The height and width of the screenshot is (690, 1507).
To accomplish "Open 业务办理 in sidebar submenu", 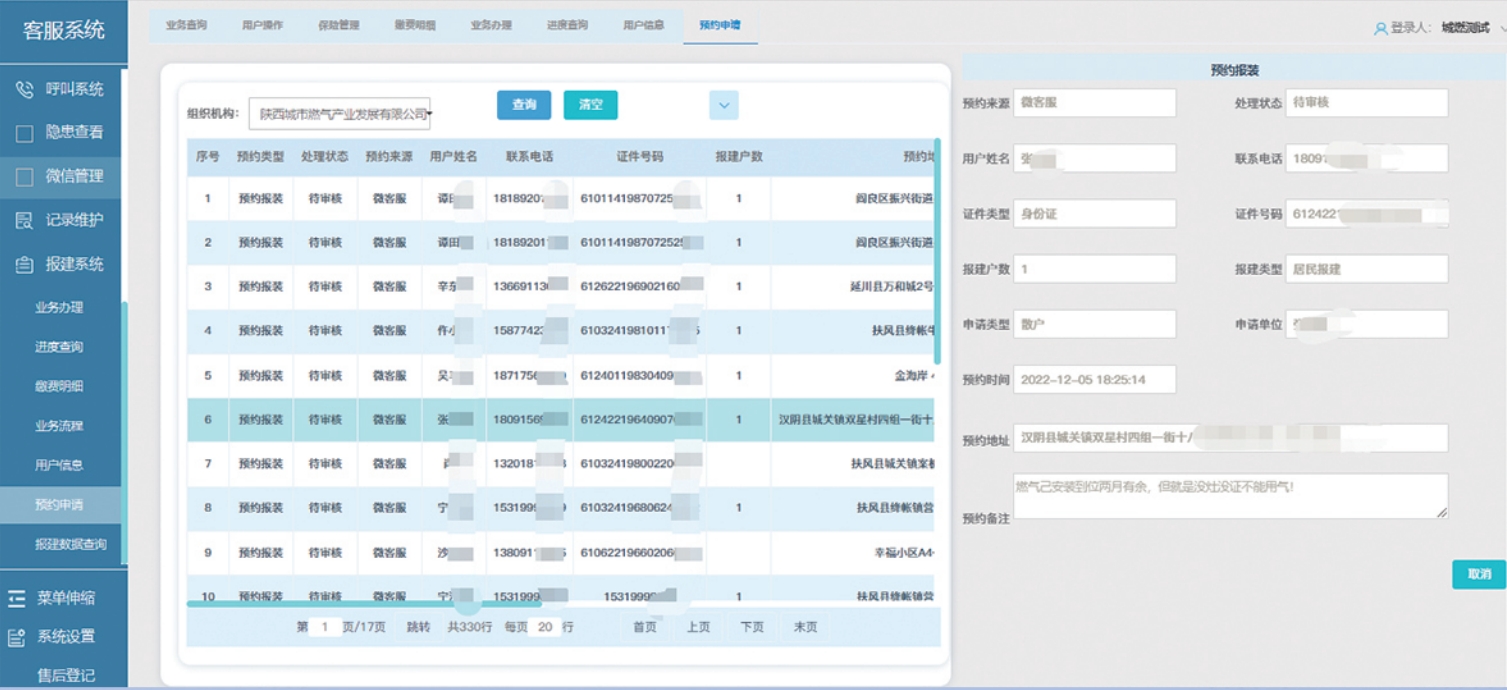I will (60, 308).
